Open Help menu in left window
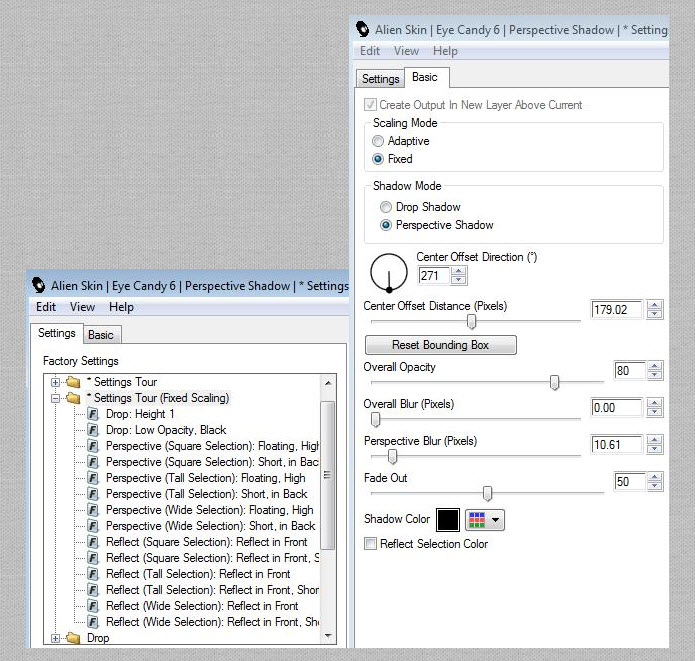This screenshot has height=661, width=695. (121, 307)
